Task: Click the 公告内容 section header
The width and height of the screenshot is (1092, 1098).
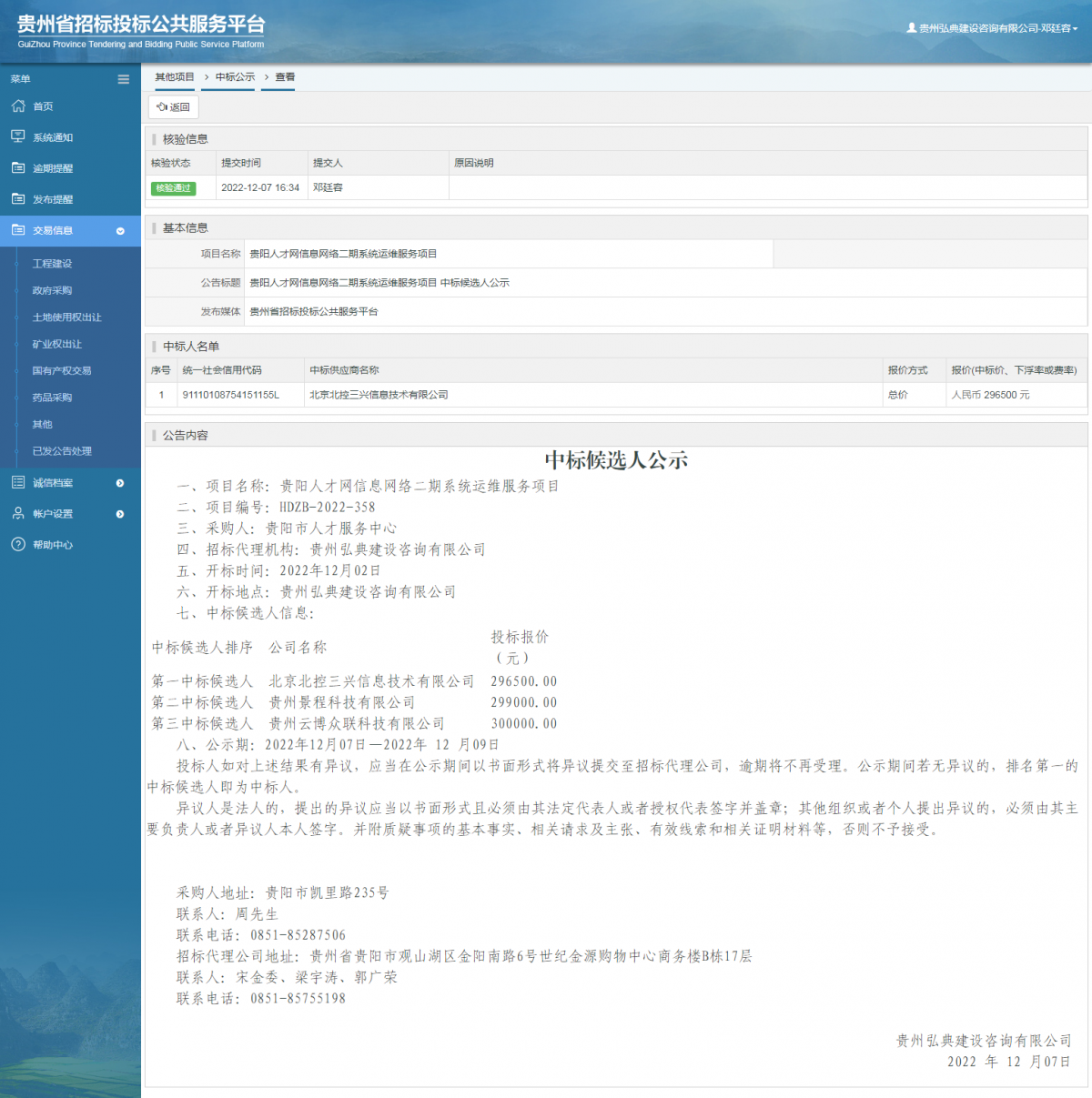Action: (185, 436)
